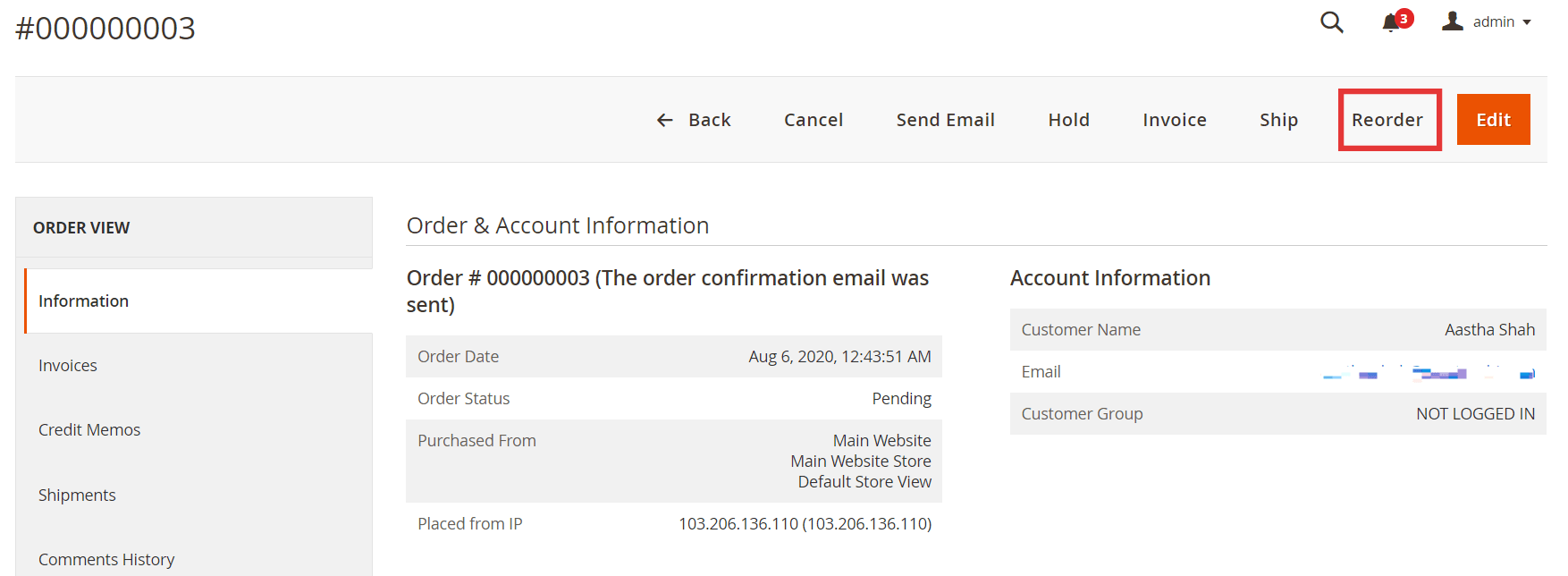Click the admin user avatar icon
The height and width of the screenshot is (576, 1568).
tap(1453, 21)
